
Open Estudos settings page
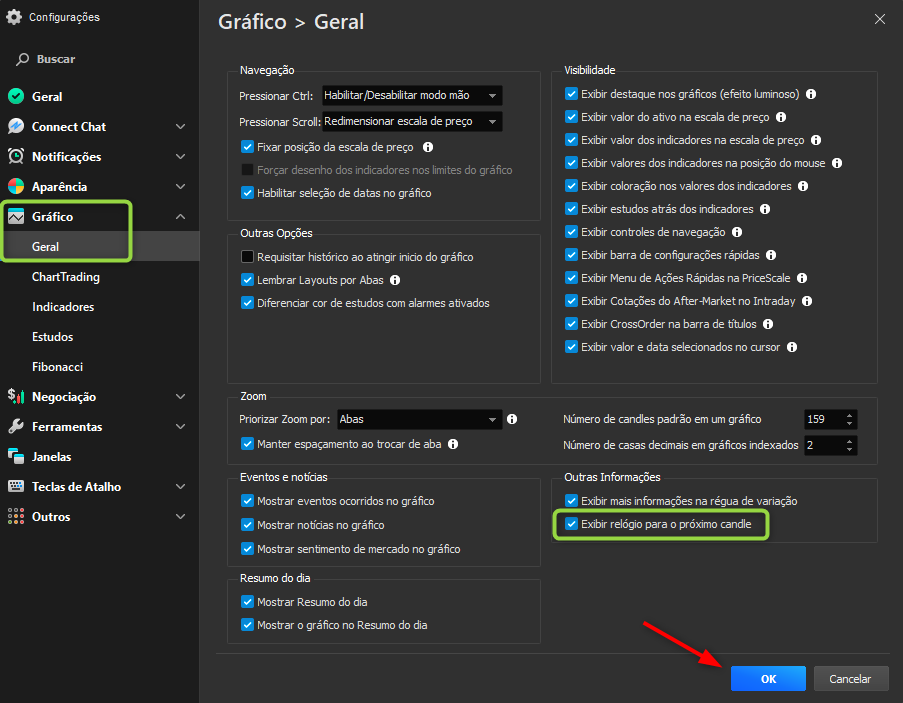(x=52, y=336)
